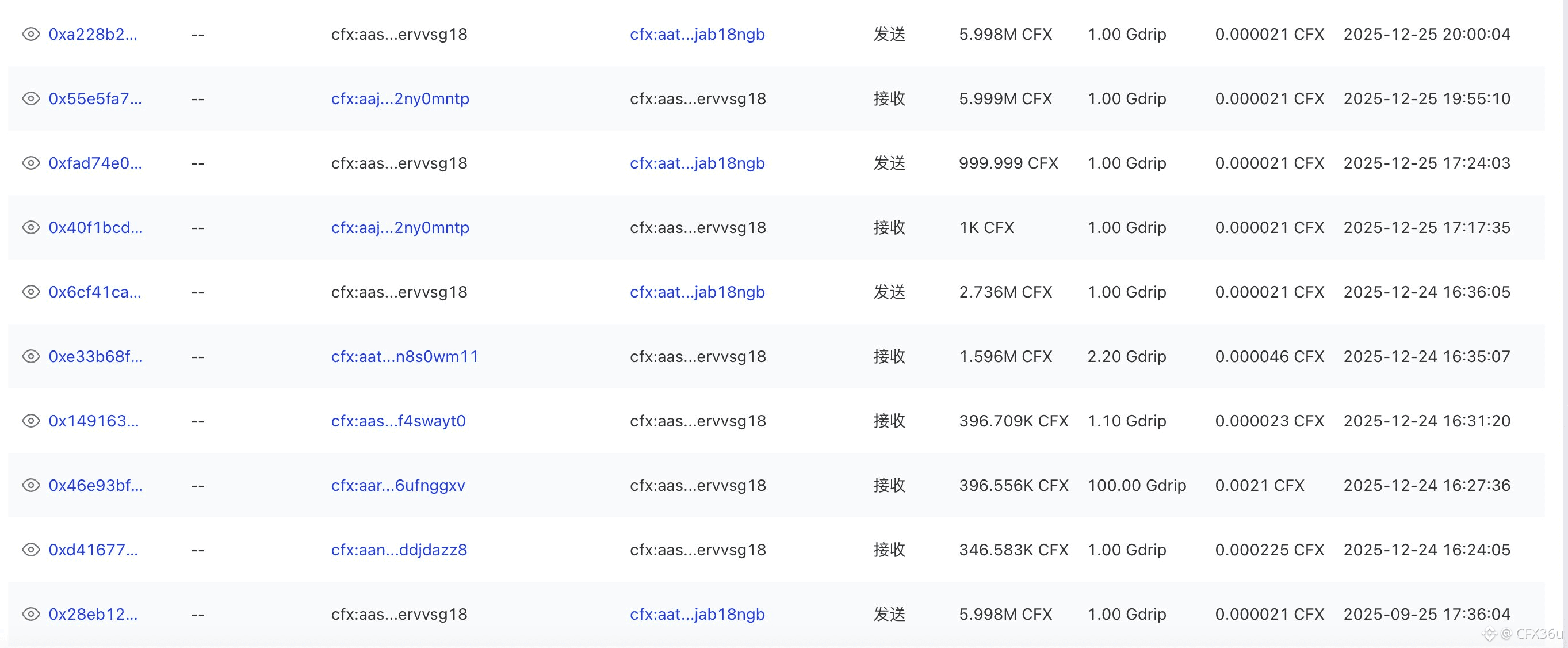Open sender address cfx:aar...6ufnggxv
Image resolution: width=1568 pixels, height=648 pixels.
coord(398,486)
